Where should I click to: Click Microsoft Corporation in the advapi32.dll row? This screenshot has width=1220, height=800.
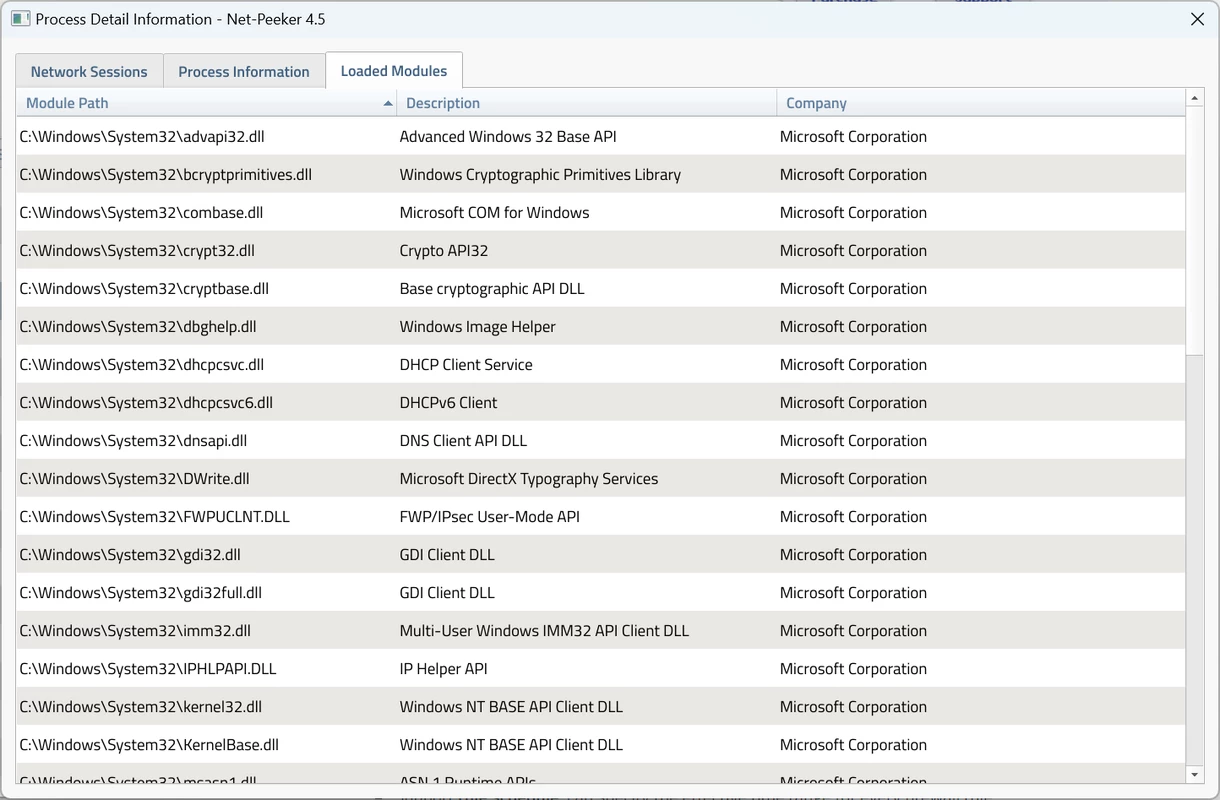point(853,137)
